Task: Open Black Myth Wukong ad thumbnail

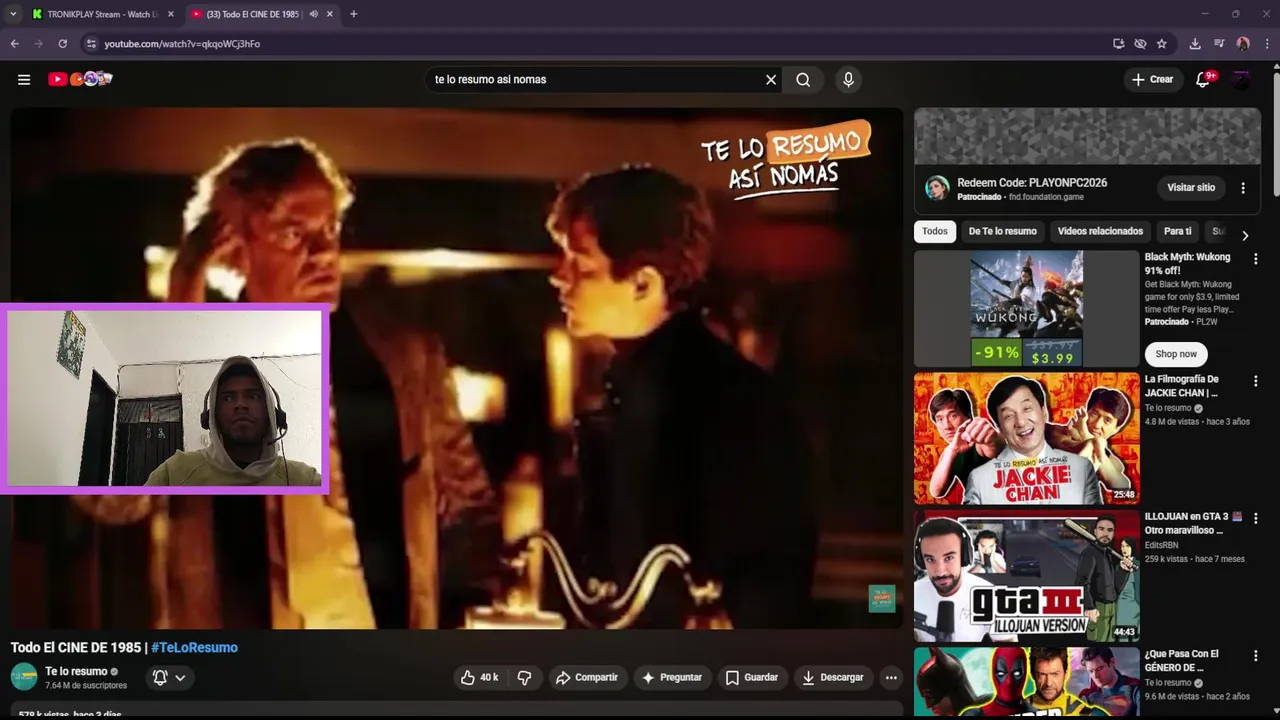Action: click(x=1026, y=308)
